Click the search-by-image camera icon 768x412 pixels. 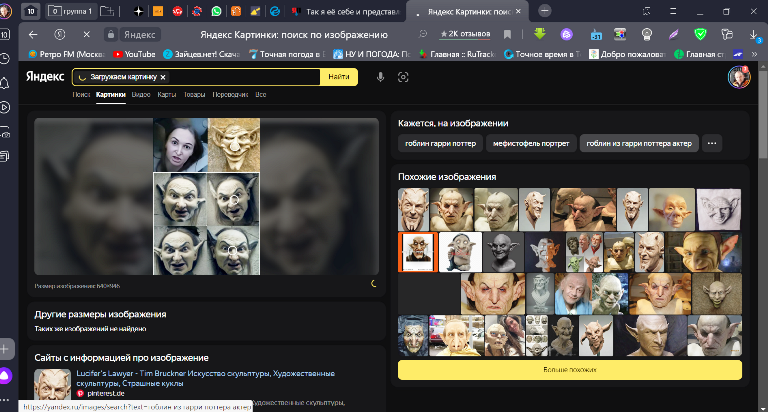click(x=403, y=77)
